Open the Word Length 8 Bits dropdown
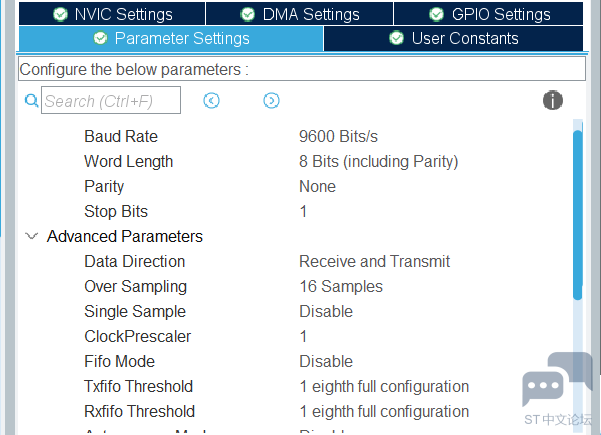The width and height of the screenshot is (601, 435). [378, 161]
